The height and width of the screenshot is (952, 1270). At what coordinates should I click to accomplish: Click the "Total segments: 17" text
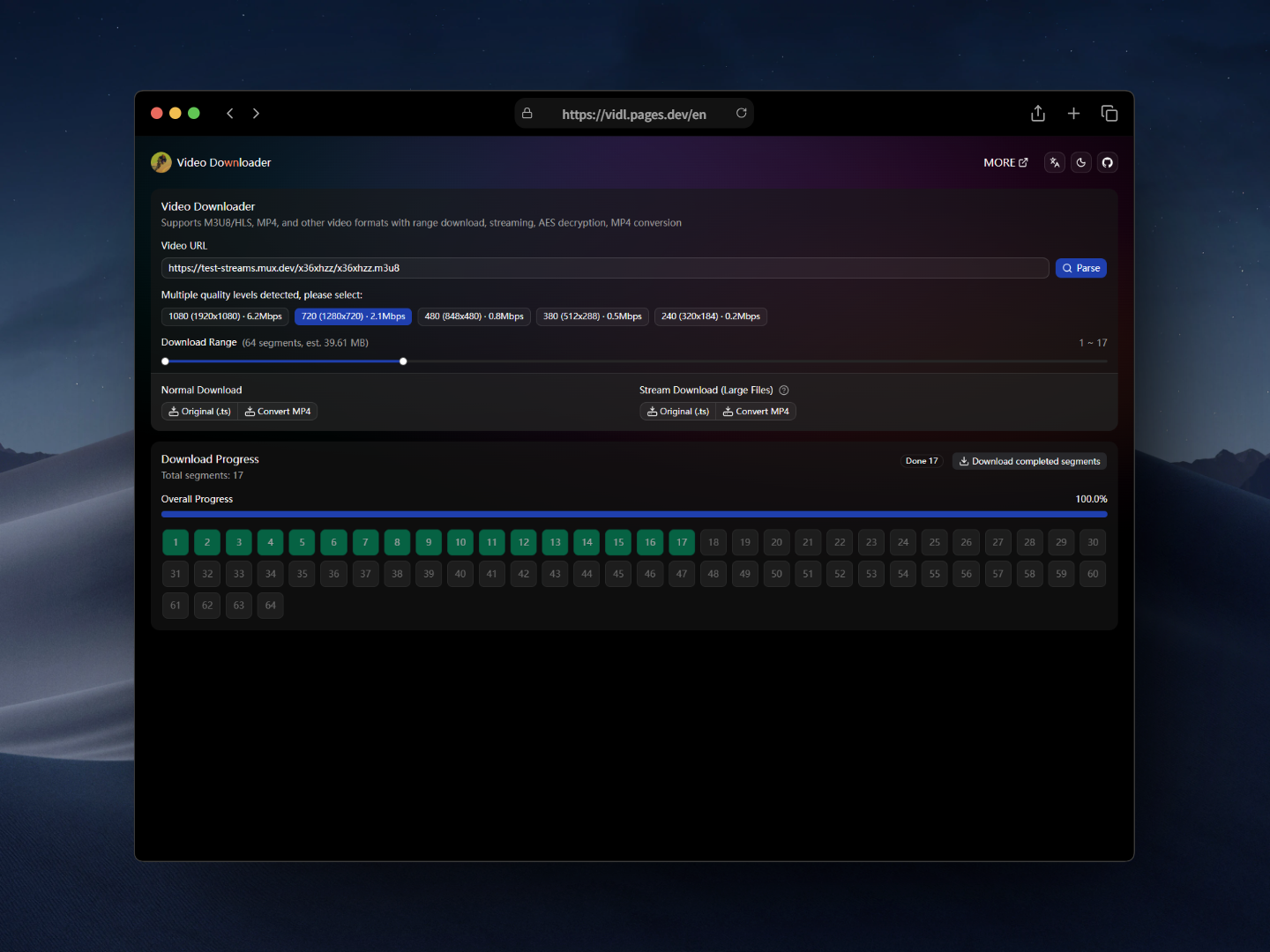[x=202, y=475]
